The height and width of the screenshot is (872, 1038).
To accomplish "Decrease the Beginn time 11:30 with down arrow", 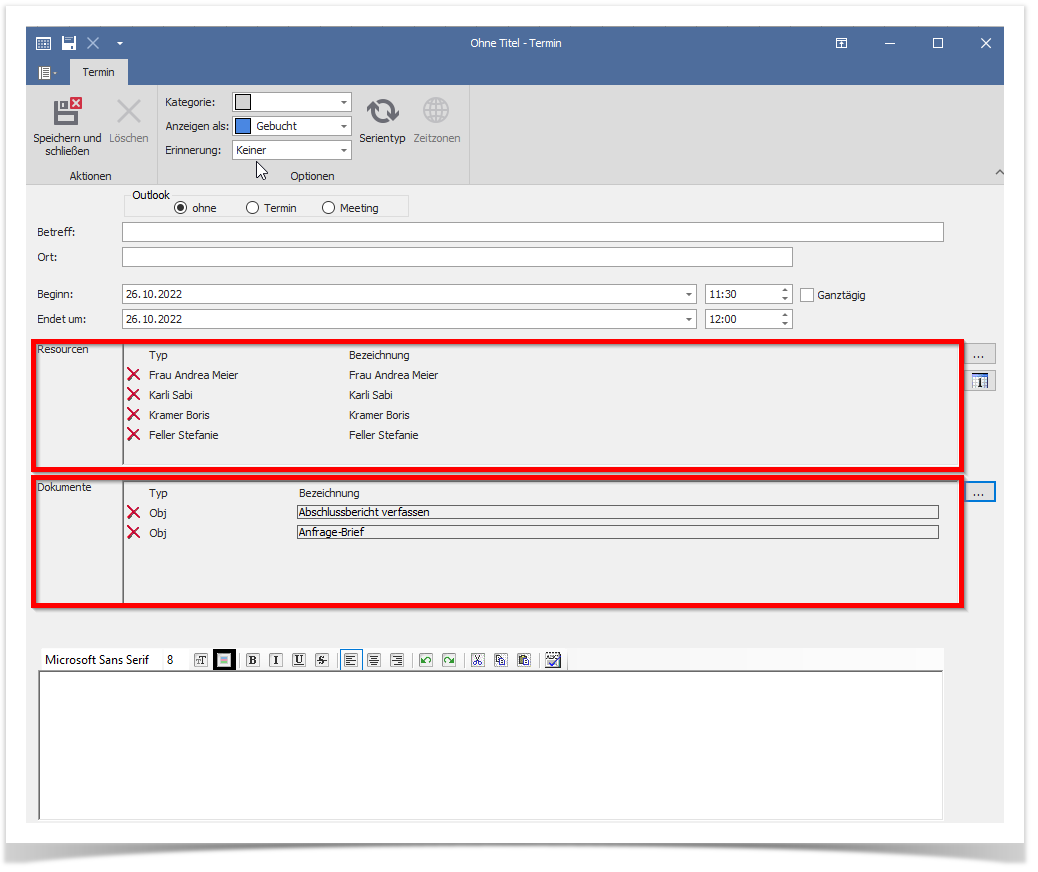I will 785,299.
